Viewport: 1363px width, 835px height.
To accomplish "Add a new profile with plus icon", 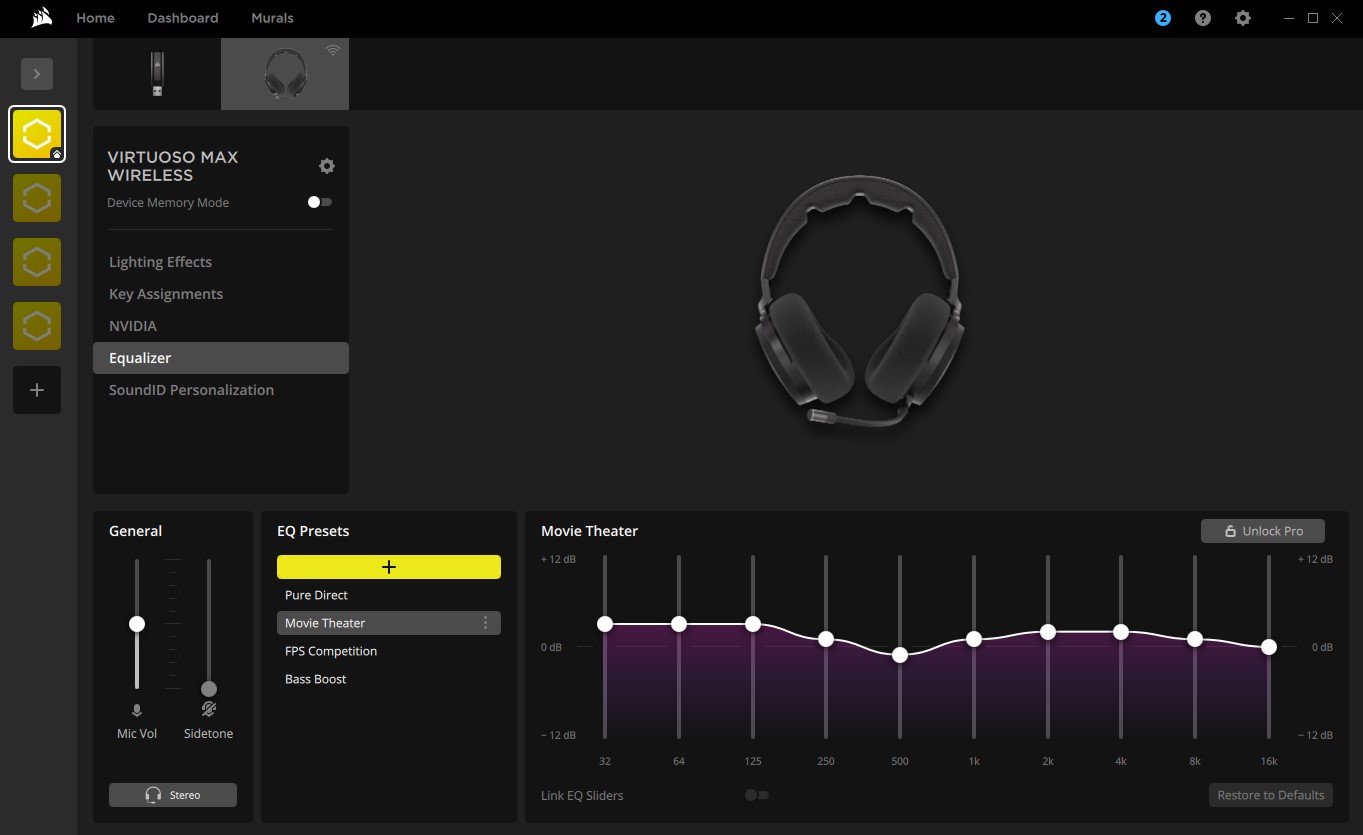I will [x=37, y=390].
